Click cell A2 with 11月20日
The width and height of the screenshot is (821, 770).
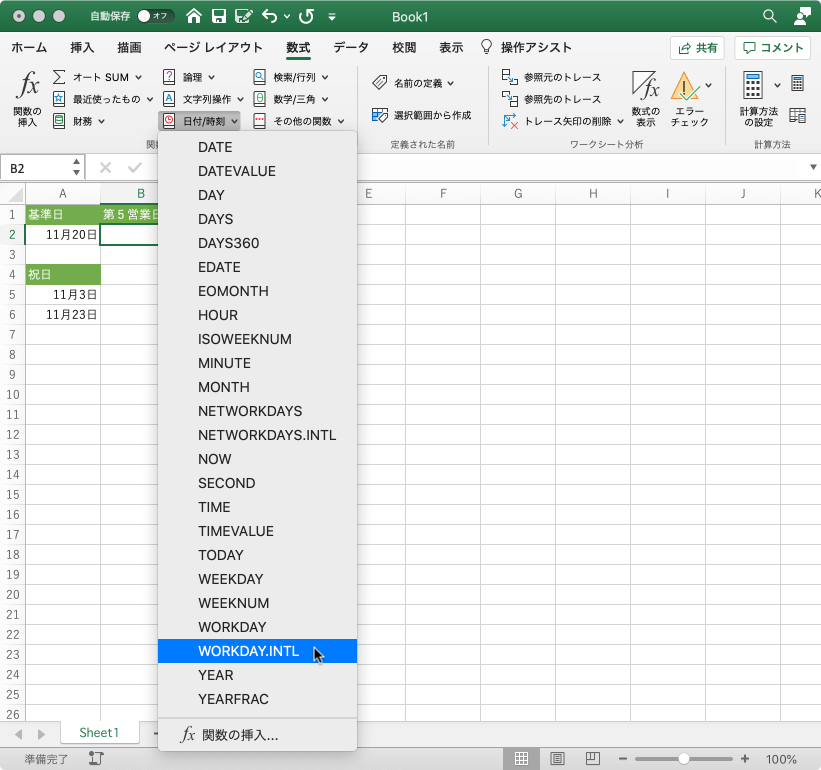(x=63, y=235)
